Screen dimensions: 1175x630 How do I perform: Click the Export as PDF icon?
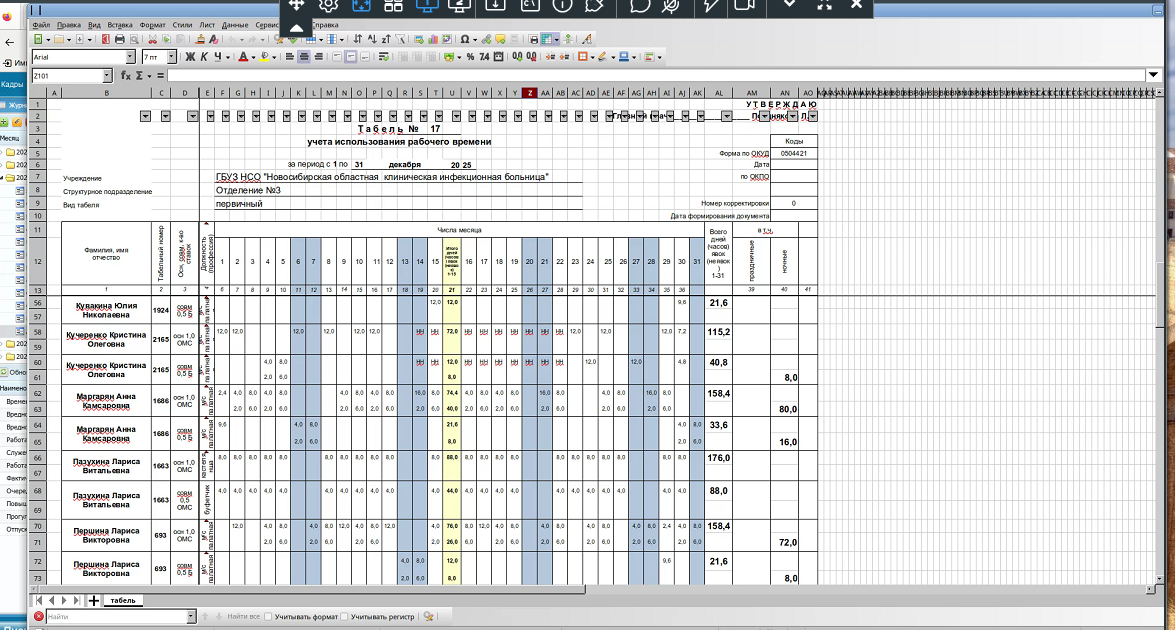[x=106, y=39]
